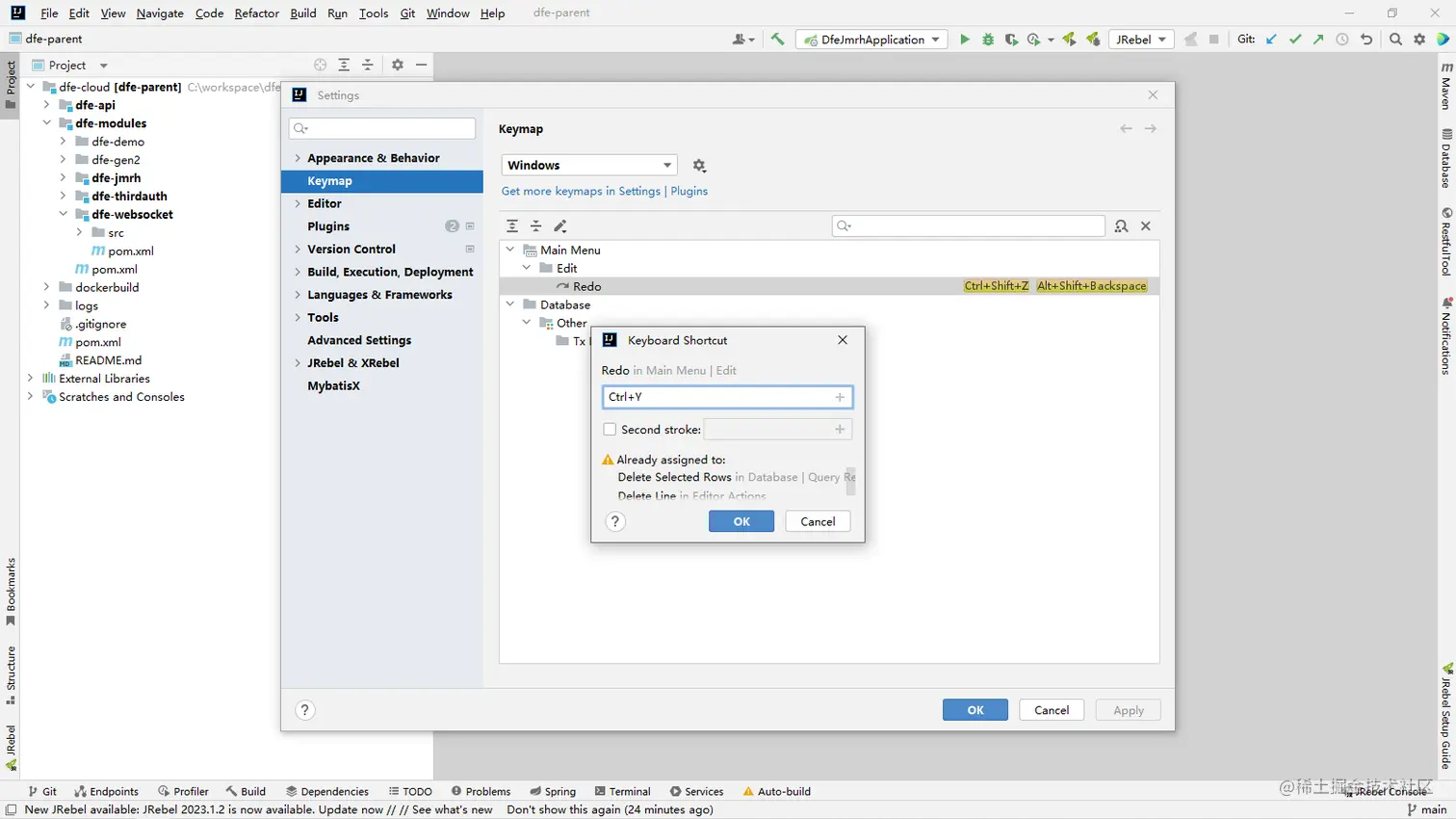Click the keymap action search field
The image size is (1456, 819).
pyautogui.click(x=969, y=226)
